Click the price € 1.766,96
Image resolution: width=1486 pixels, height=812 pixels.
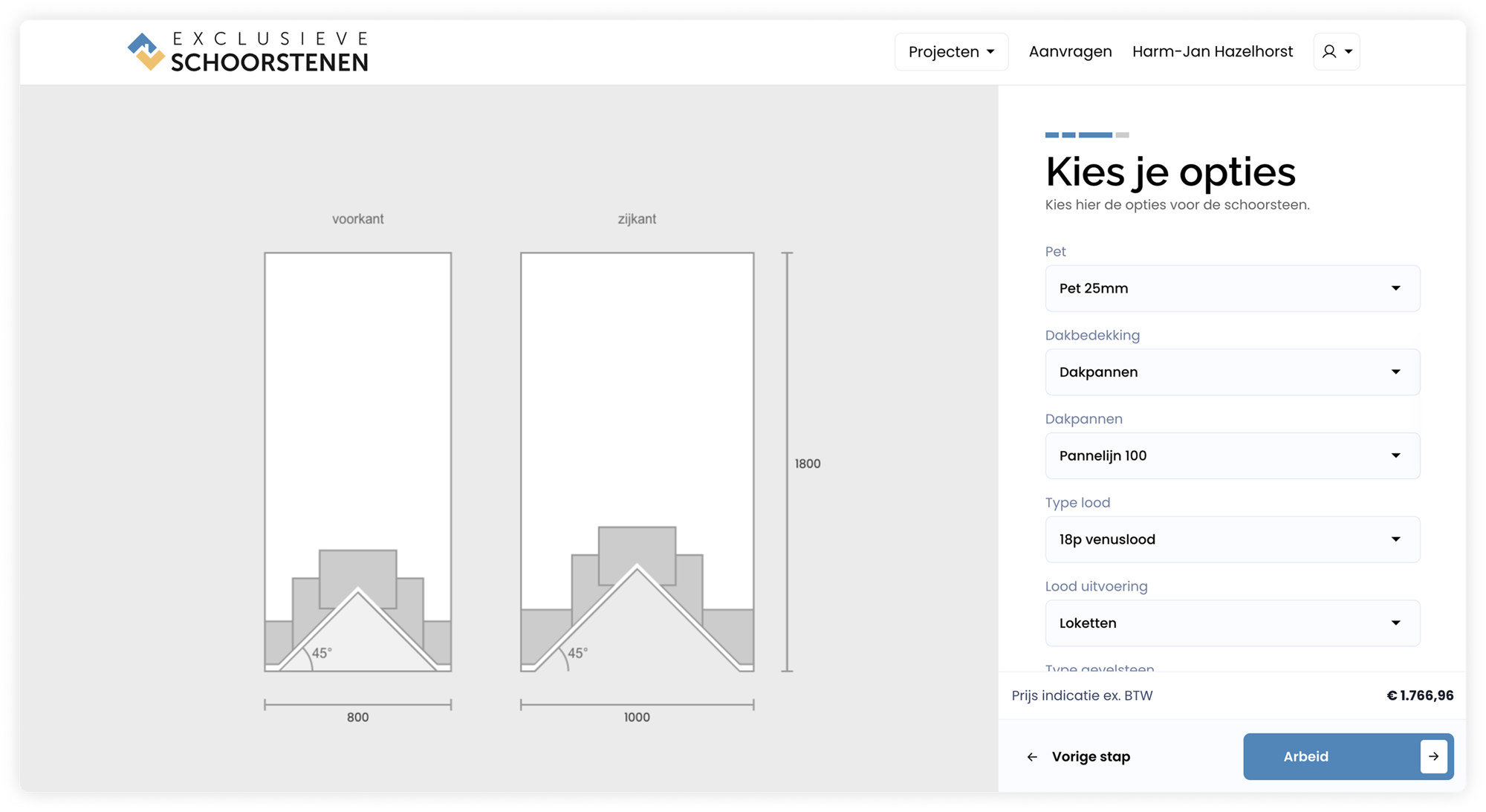pyautogui.click(x=1420, y=695)
